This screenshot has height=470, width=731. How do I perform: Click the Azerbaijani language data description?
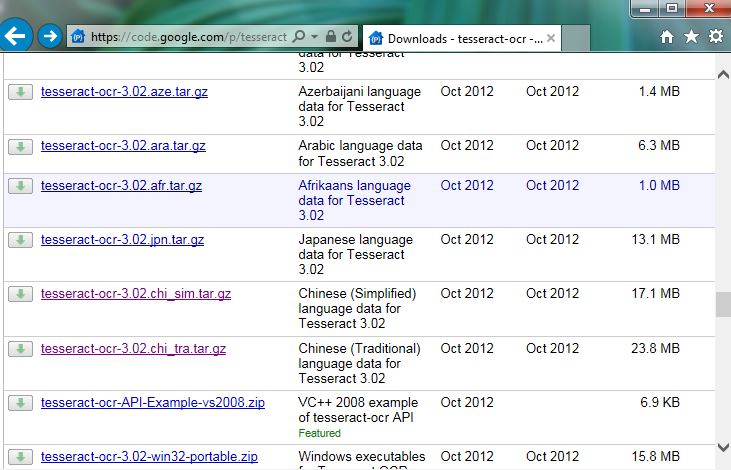pos(359,106)
